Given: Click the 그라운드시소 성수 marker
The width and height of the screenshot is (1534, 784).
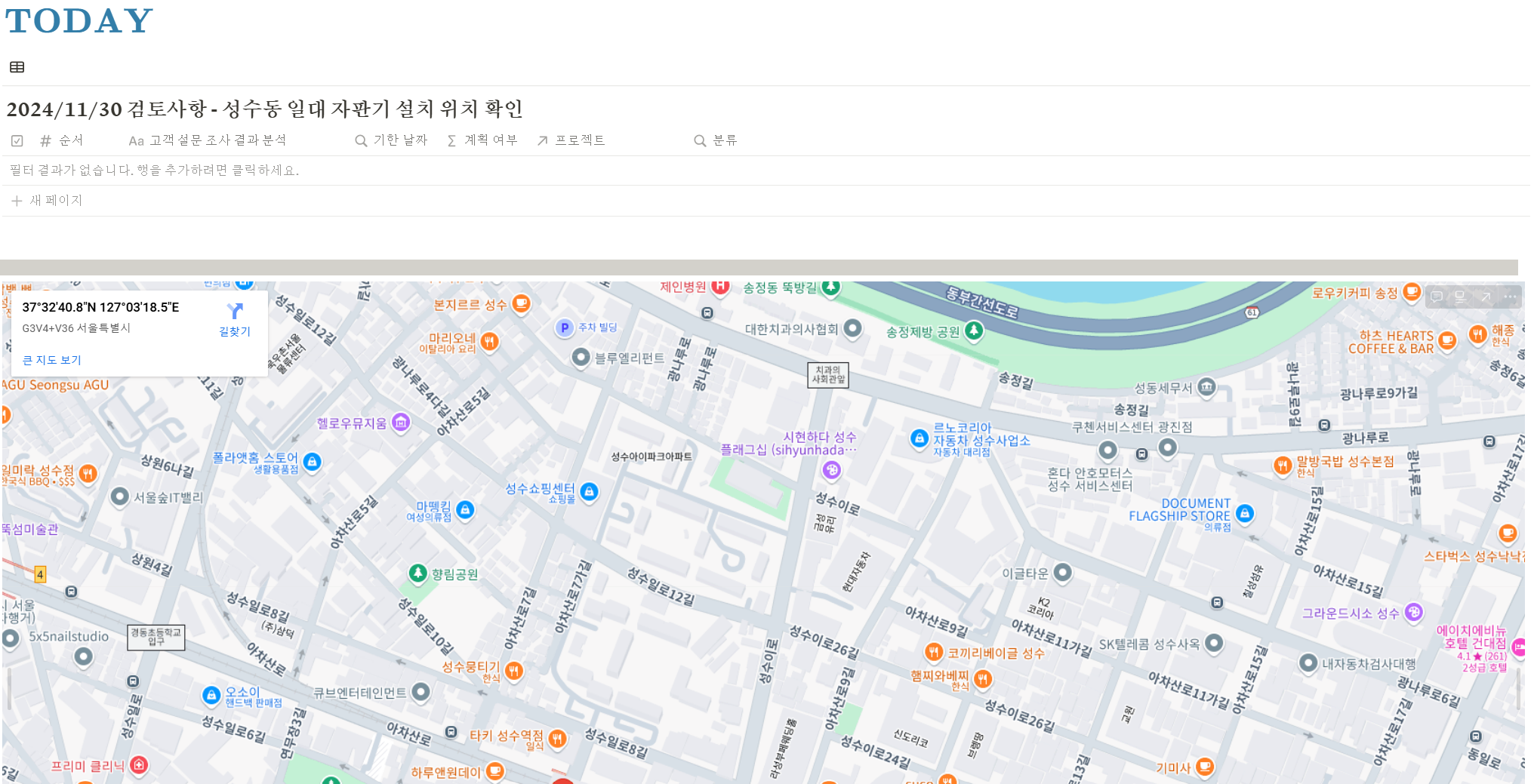Looking at the screenshot, I should coord(1414,612).
